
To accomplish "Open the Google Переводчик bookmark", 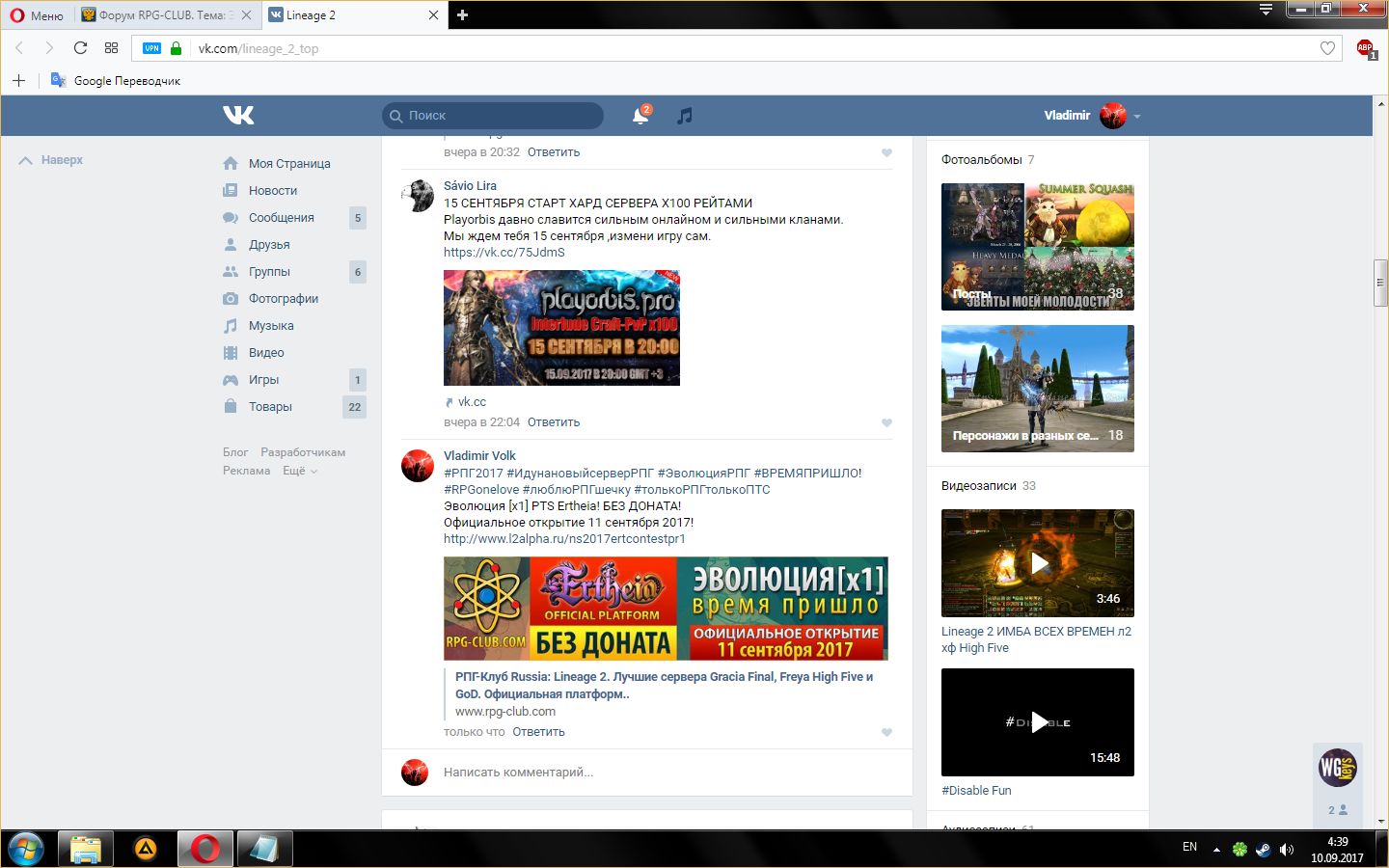I will pos(116,80).
